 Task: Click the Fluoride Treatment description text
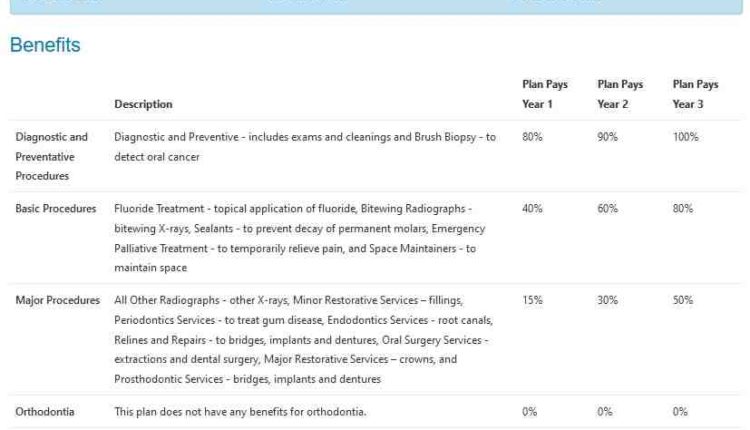300,238
